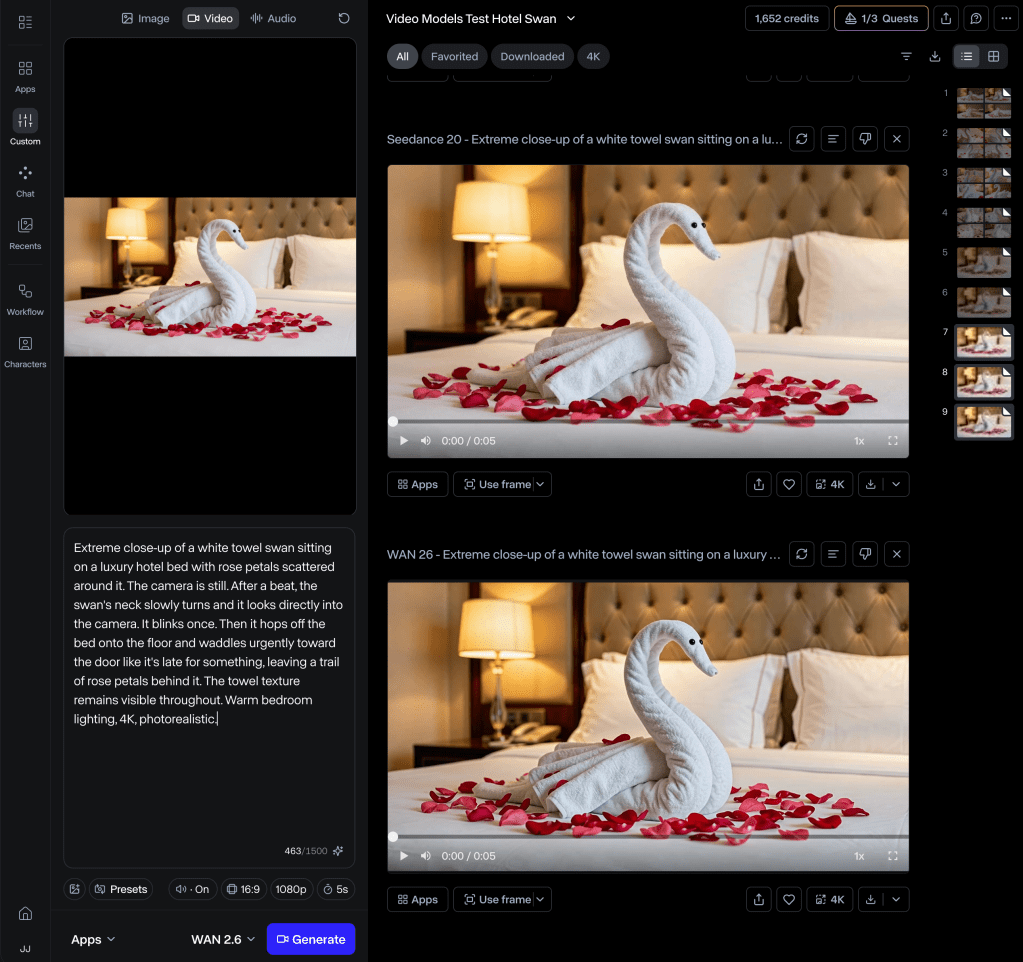Image resolution: width=1023 pixels, height=962 pixels.
Task: Favorite the Seedance 20 video with heart icon
Action: pos(789,484)
